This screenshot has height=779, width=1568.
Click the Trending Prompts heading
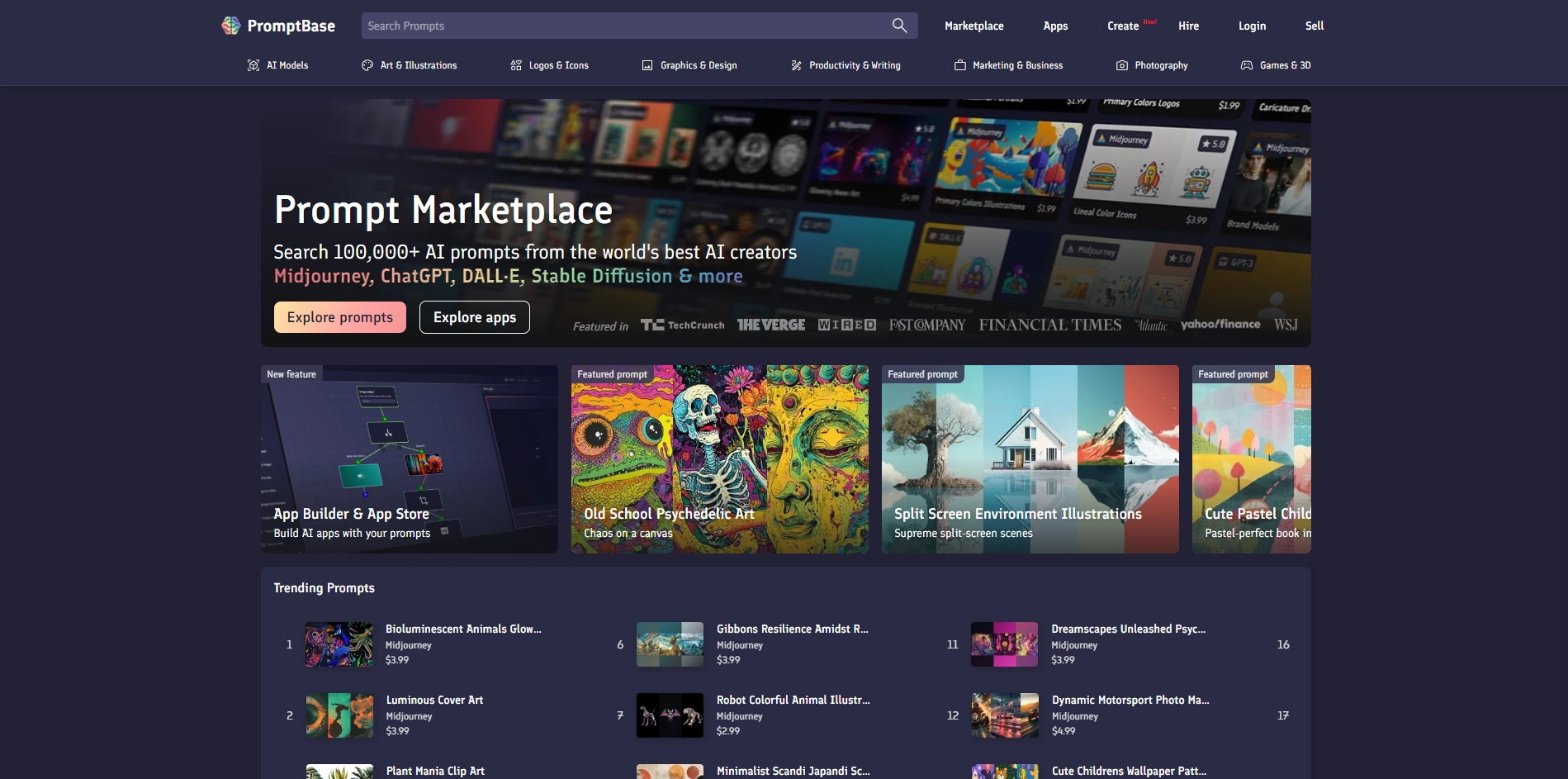(324, 588)
